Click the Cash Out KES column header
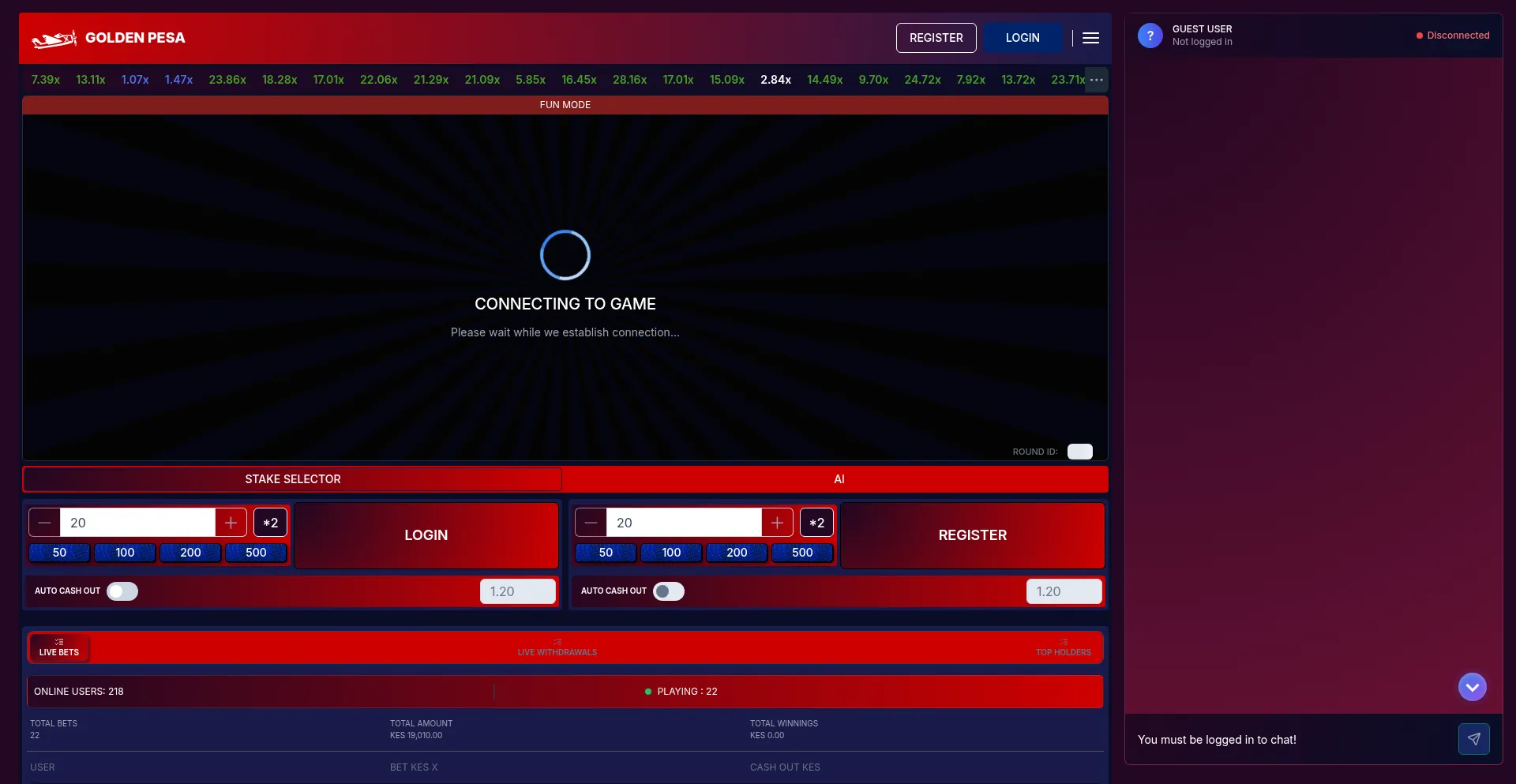The width and height of the screenshot is (1516, 784). [x=785, y=767]
